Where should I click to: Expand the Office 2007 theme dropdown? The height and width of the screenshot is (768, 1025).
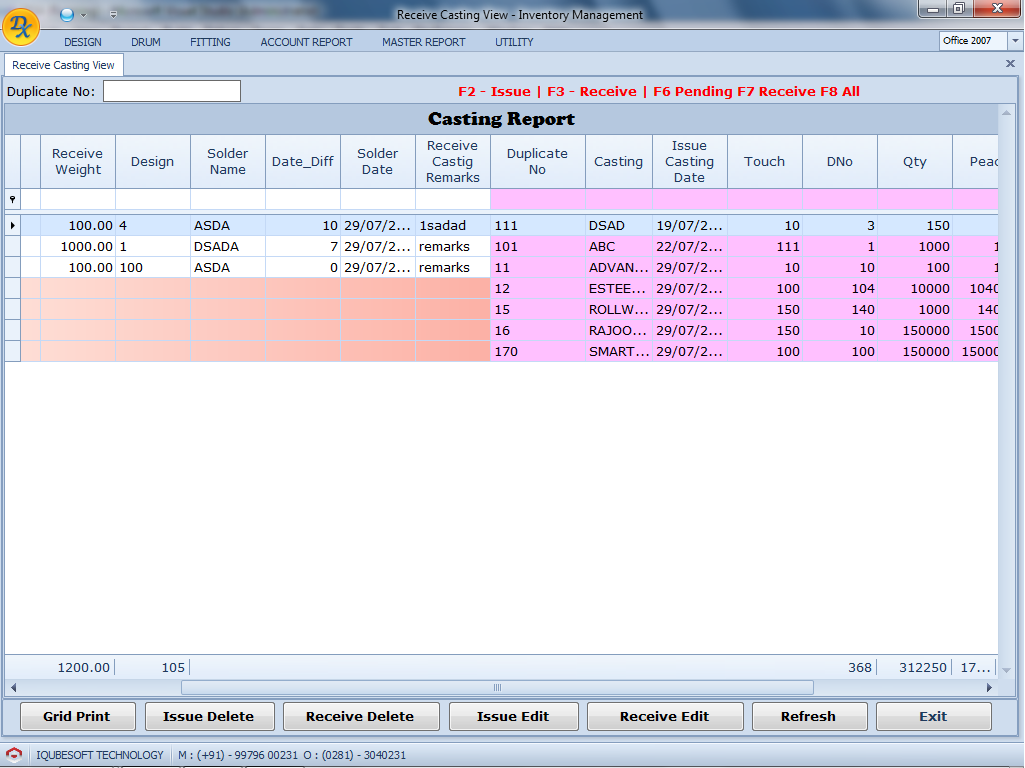tap(1015, 41)
